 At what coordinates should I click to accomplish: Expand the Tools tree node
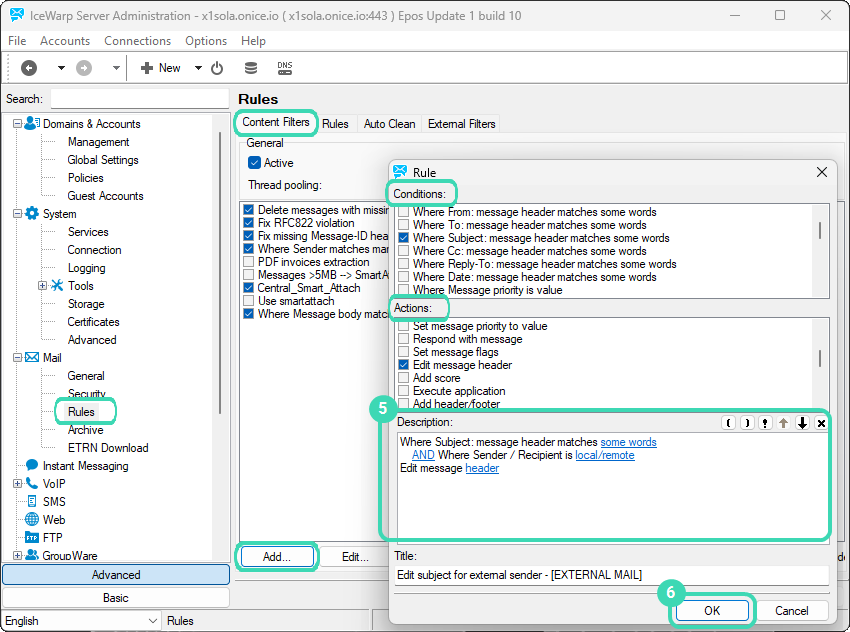pos(42,286)
